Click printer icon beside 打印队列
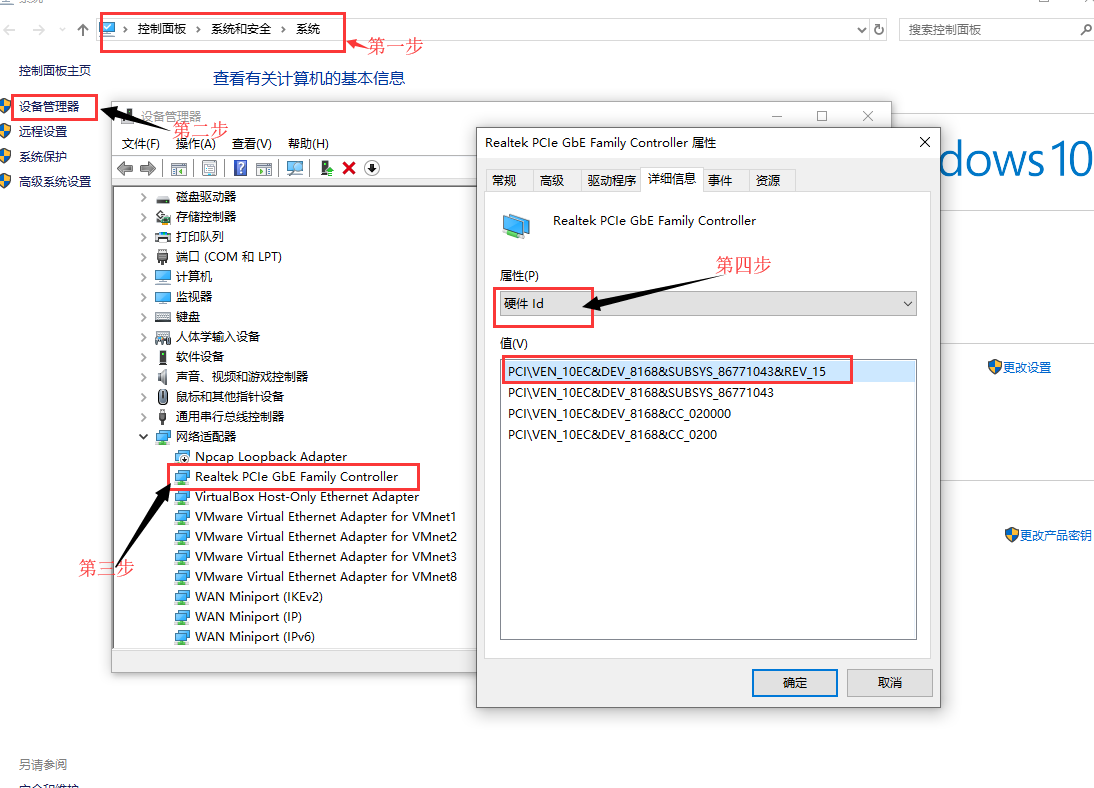 [163, 237]
